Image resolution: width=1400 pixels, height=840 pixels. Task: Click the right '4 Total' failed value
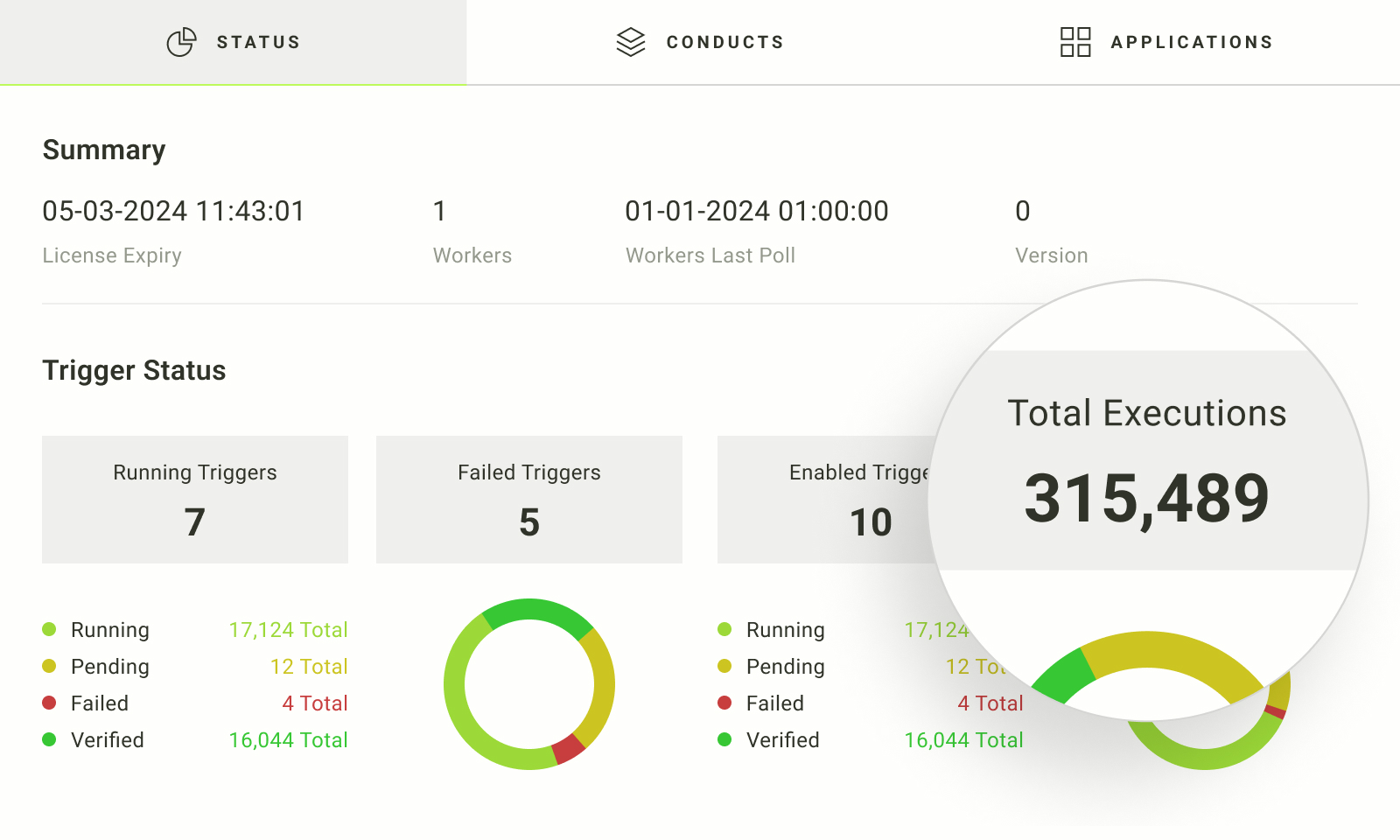click(990, 703)
